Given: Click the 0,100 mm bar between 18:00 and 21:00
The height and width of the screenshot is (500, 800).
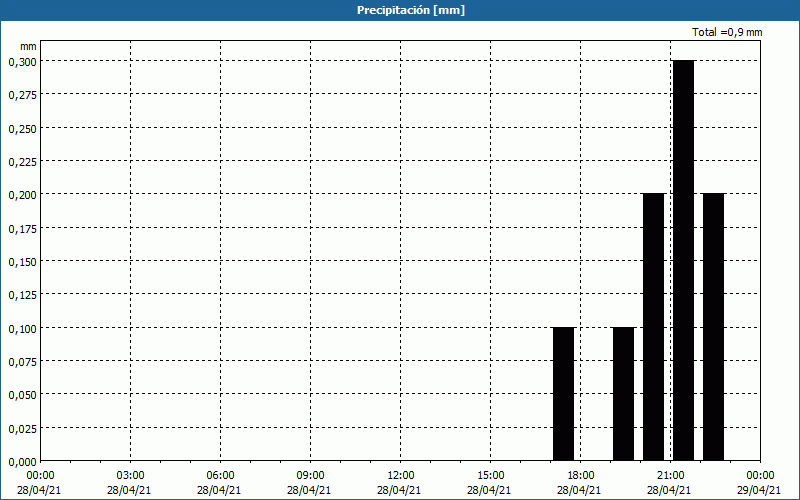Looking at the screenshot, I should [623, 394].
